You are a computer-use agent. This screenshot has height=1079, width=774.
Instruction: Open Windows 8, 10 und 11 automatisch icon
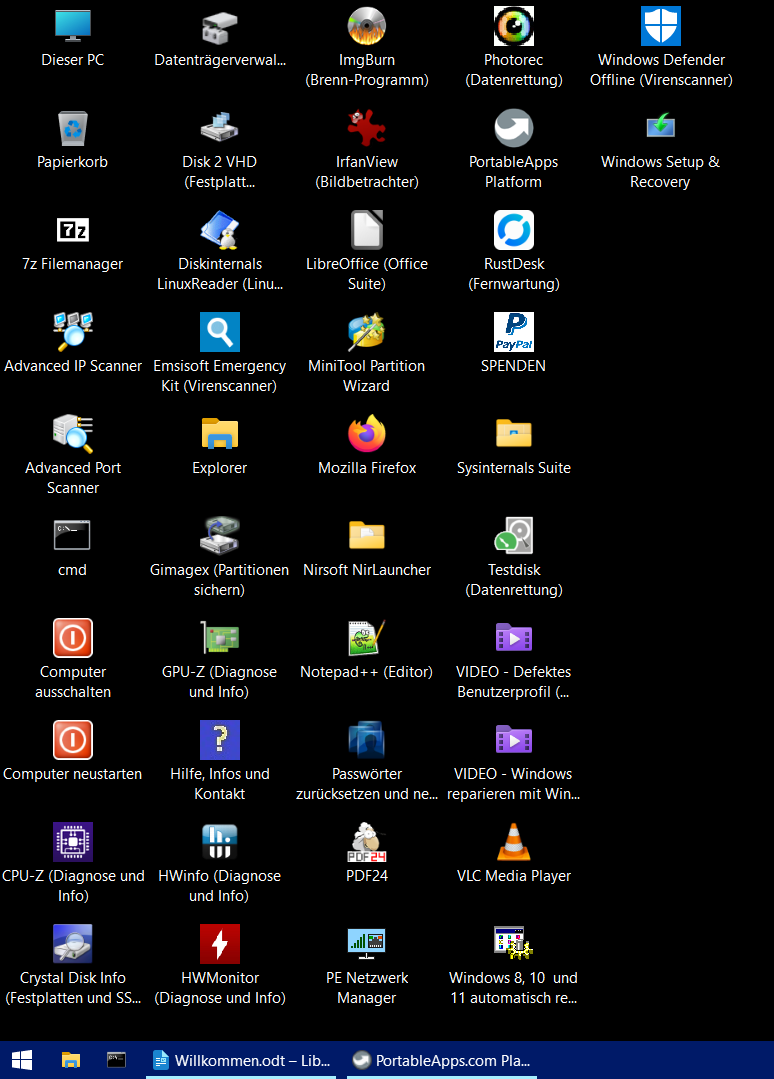514,943
